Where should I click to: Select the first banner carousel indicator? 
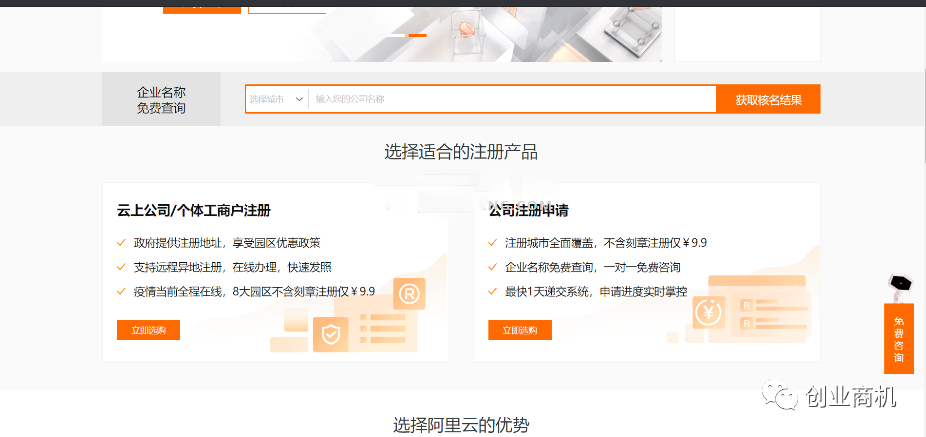[396, 35]
